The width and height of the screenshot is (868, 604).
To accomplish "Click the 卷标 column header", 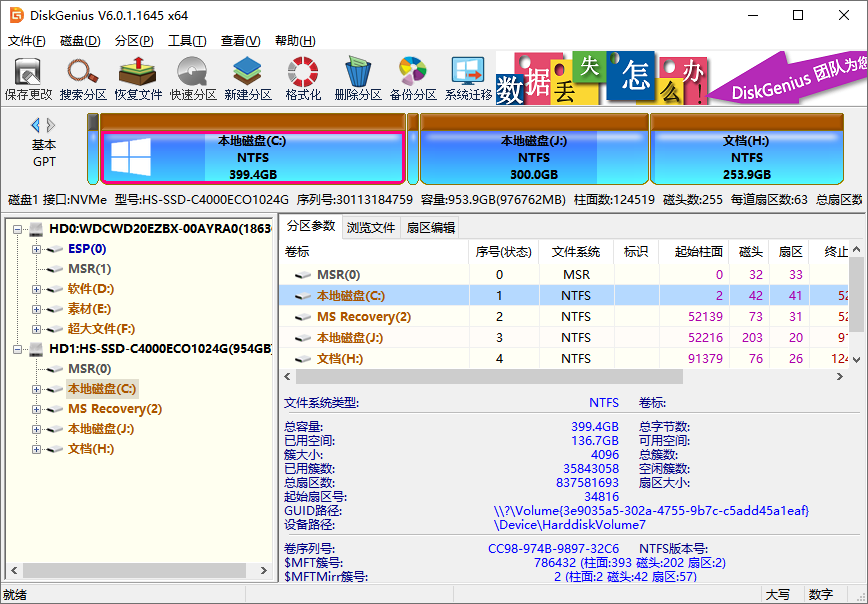I will [x=374, y=252].
